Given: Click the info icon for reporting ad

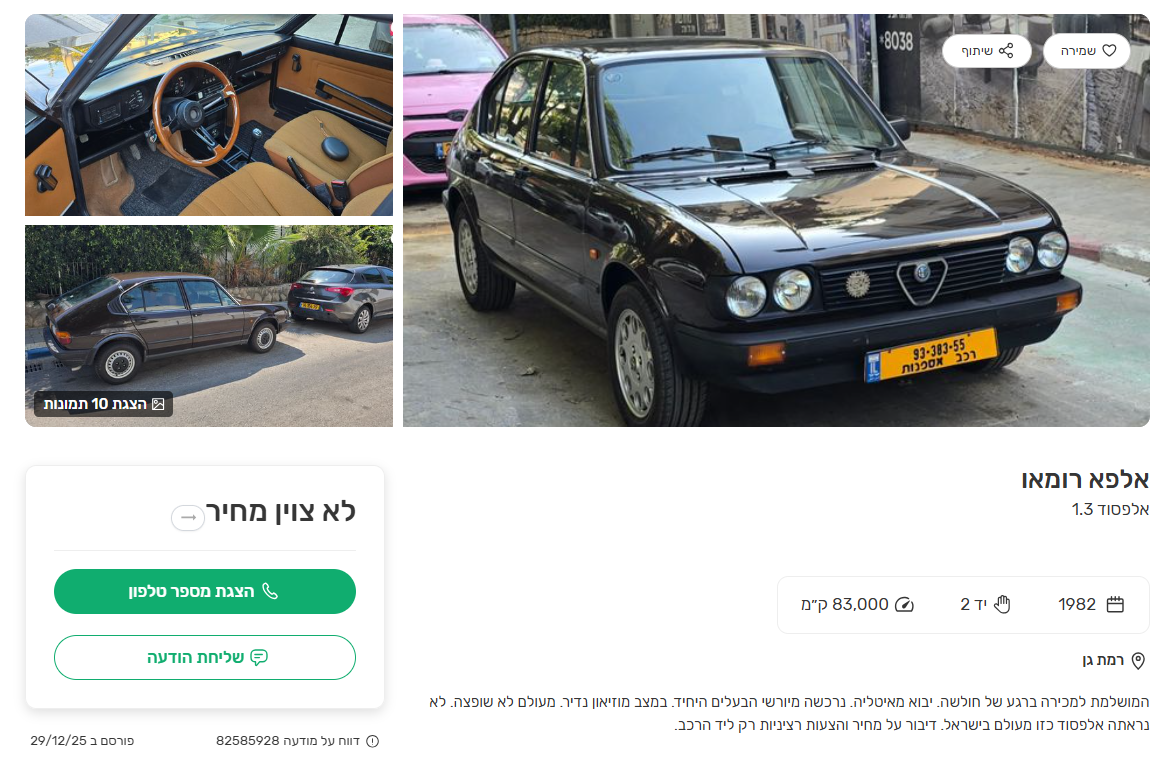Looking at the screenshot, I should [373, 741].
